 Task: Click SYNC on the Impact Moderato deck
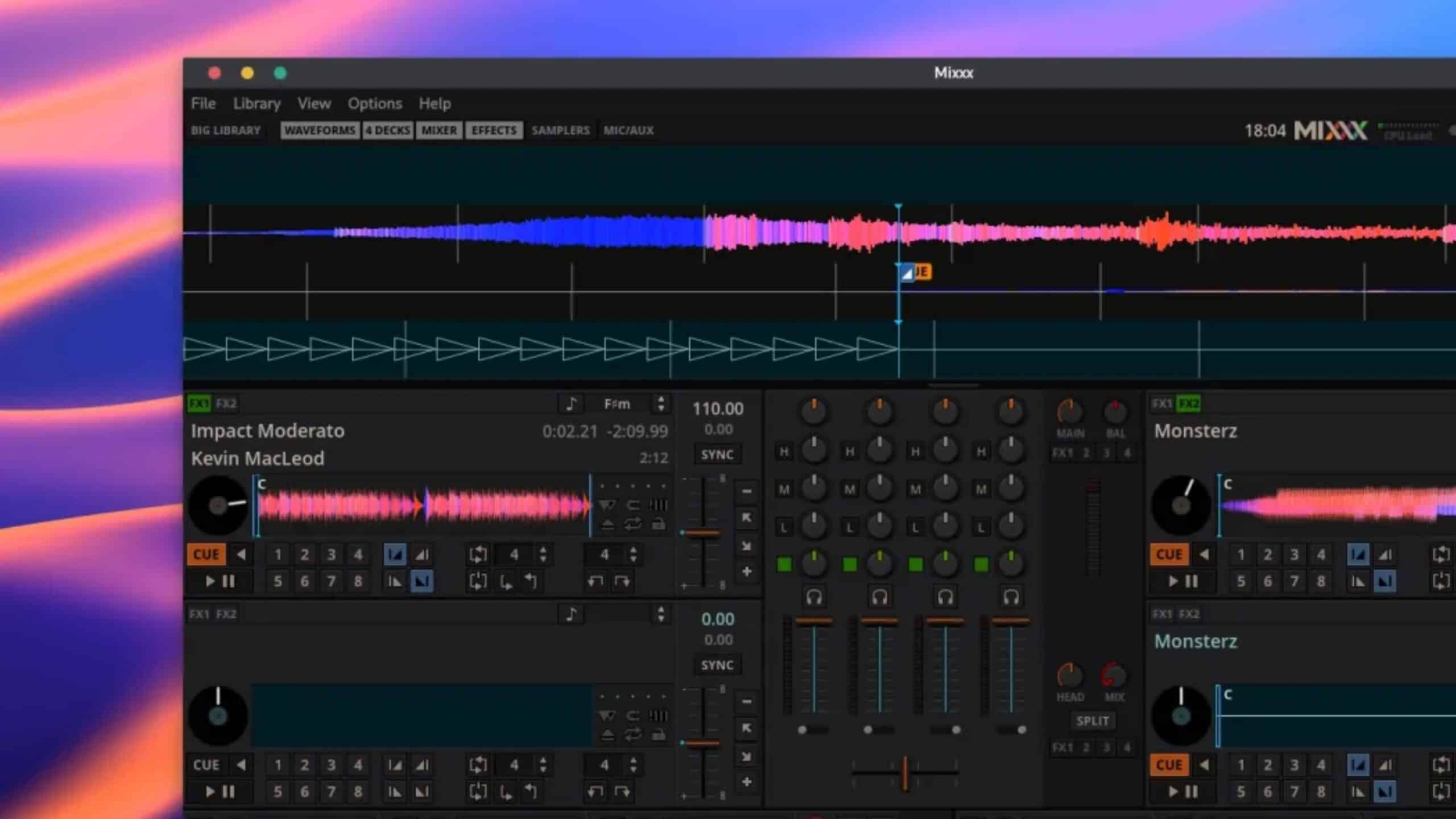click(717, 454)
